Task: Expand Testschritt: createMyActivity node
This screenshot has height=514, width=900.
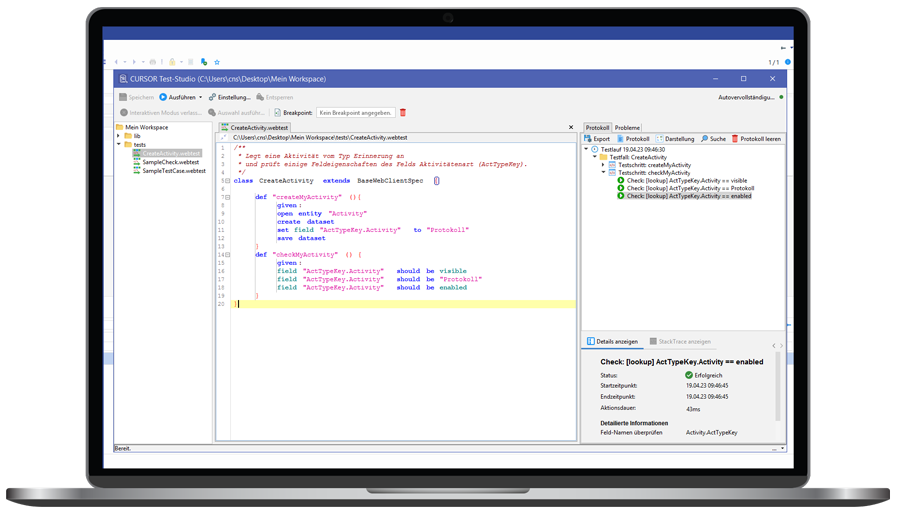Action: (x=603, y=165)
